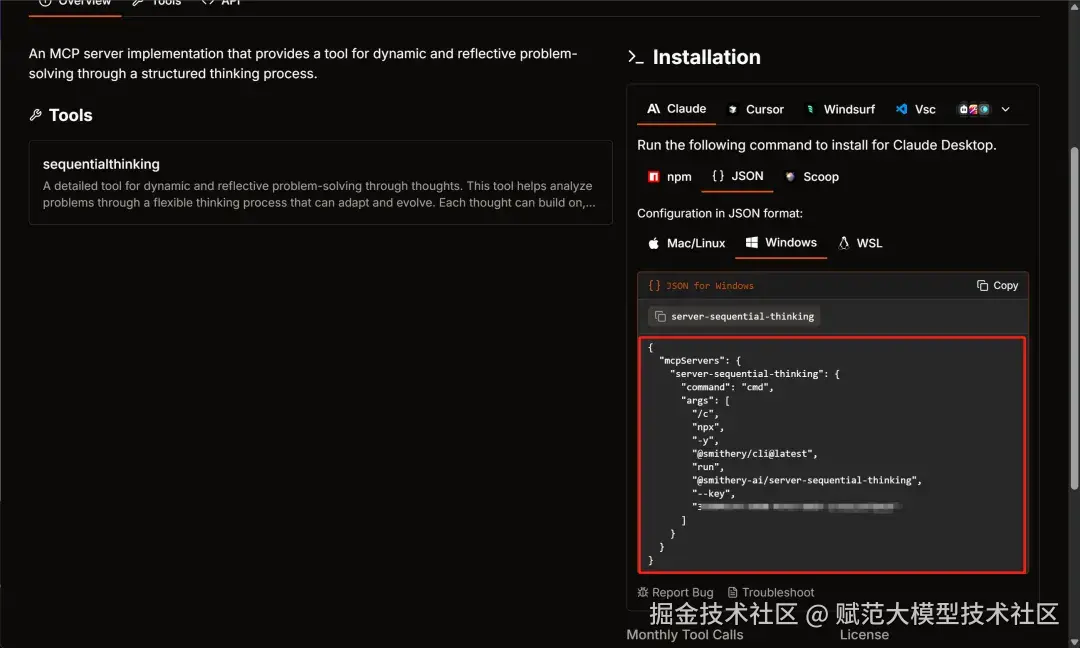Click the "@smithery/cli@latest" code line
Screen dimensions: 1080x648
tap(755, 454)
